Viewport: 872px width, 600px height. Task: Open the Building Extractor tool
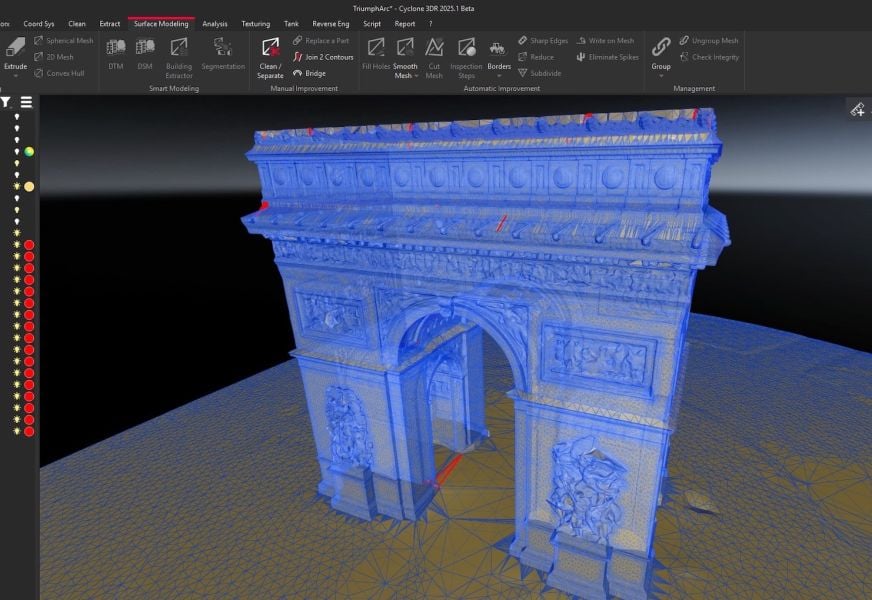tap(179, 58)
